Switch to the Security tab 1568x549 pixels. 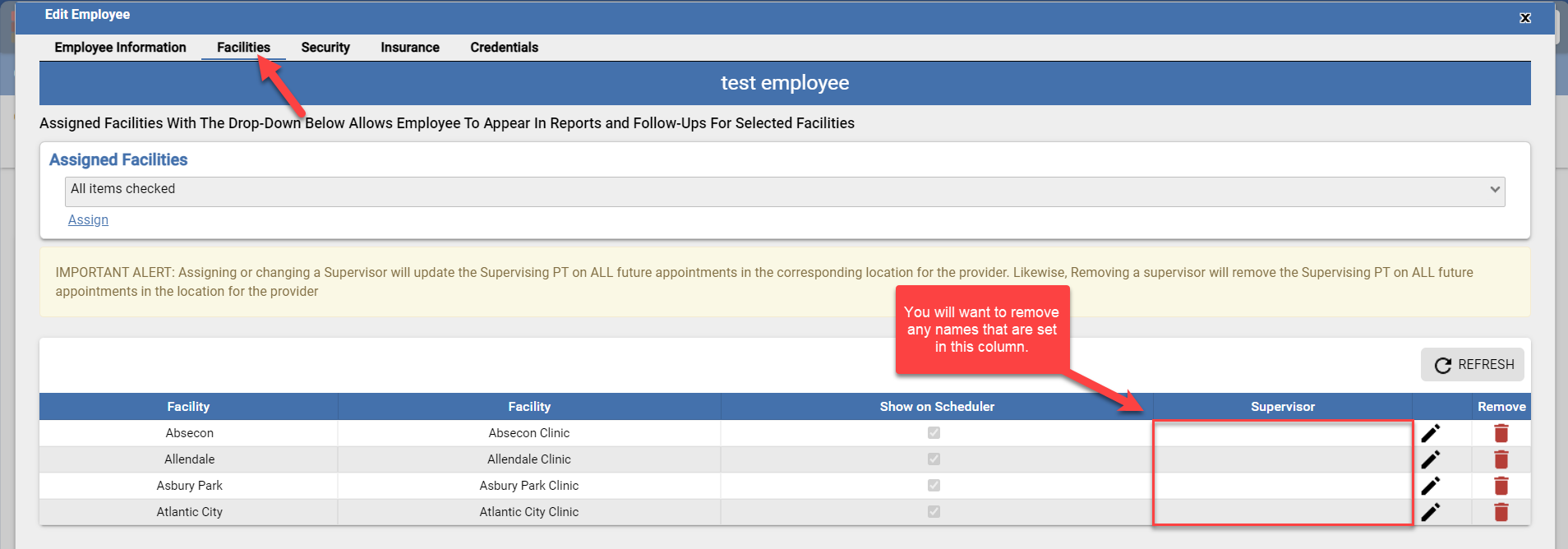click(x=325, y=47)
